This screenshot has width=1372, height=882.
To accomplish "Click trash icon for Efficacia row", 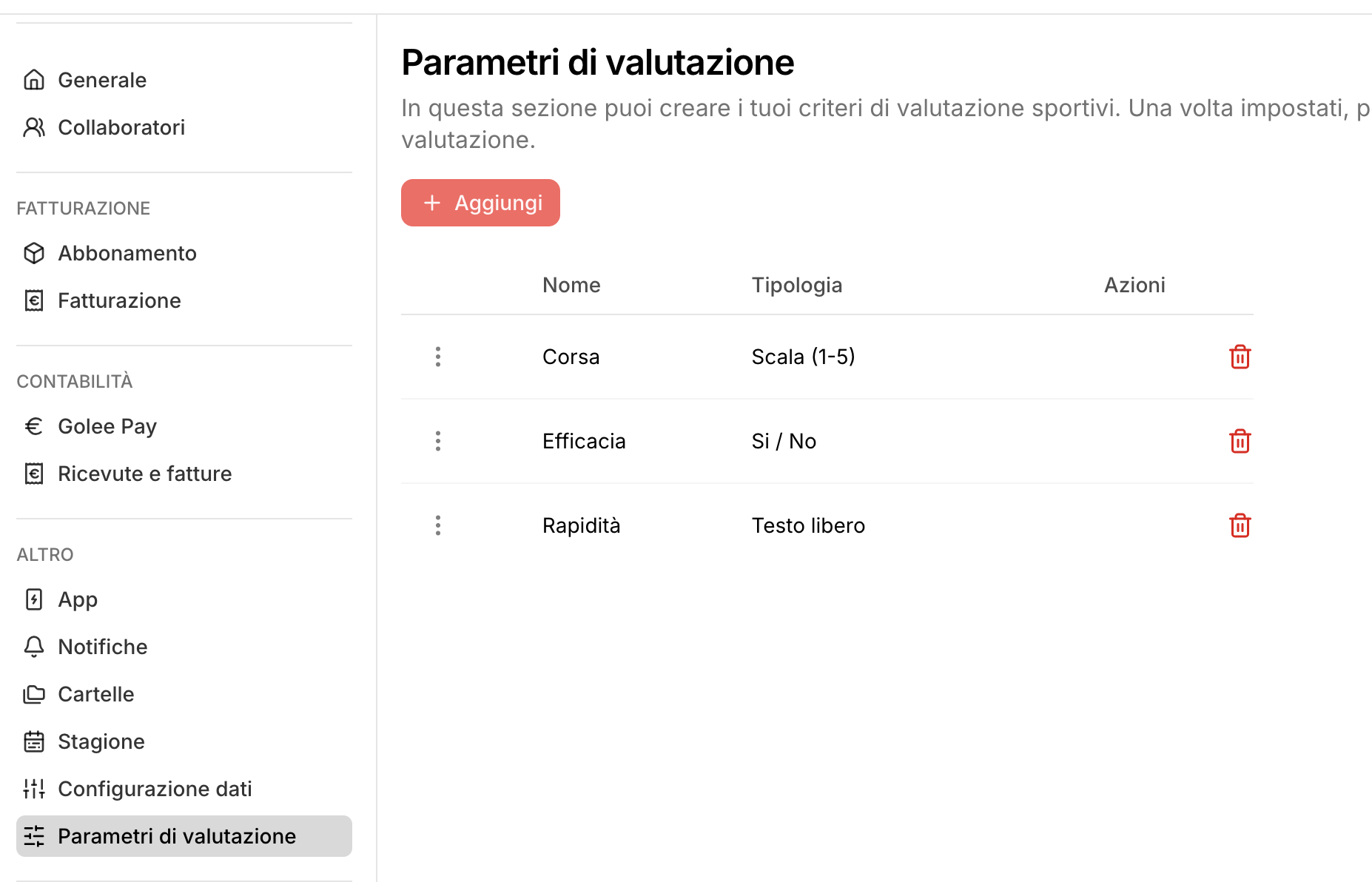I will point(1240,441).
